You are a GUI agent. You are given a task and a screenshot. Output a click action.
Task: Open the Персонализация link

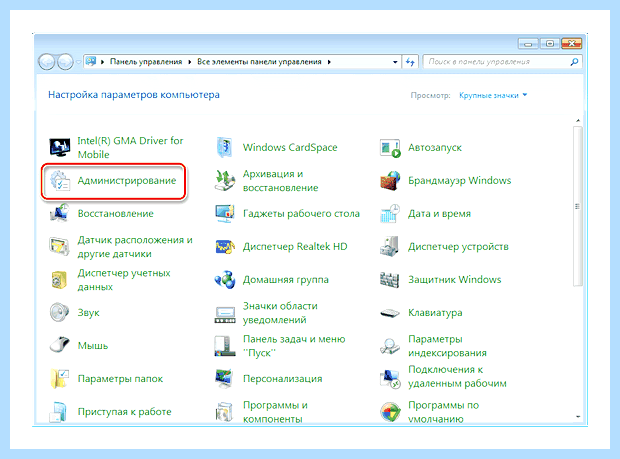[x=282, y=379]
